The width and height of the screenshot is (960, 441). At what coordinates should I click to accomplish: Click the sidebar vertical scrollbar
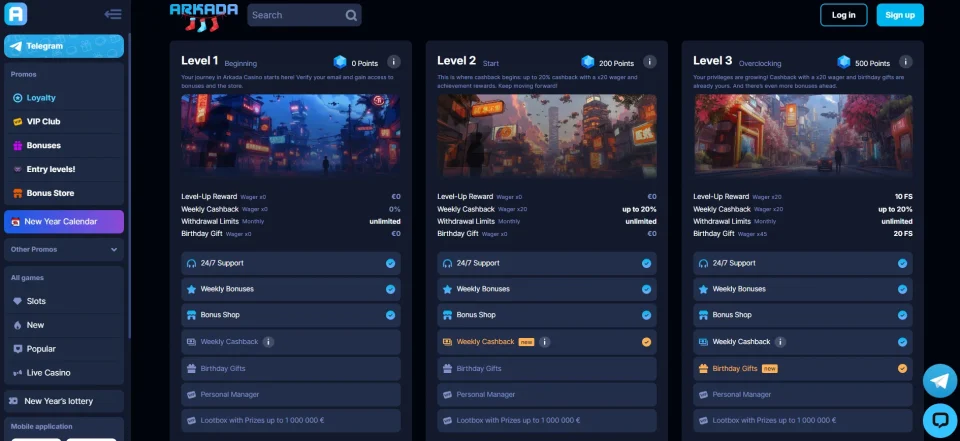coord(129,184)
